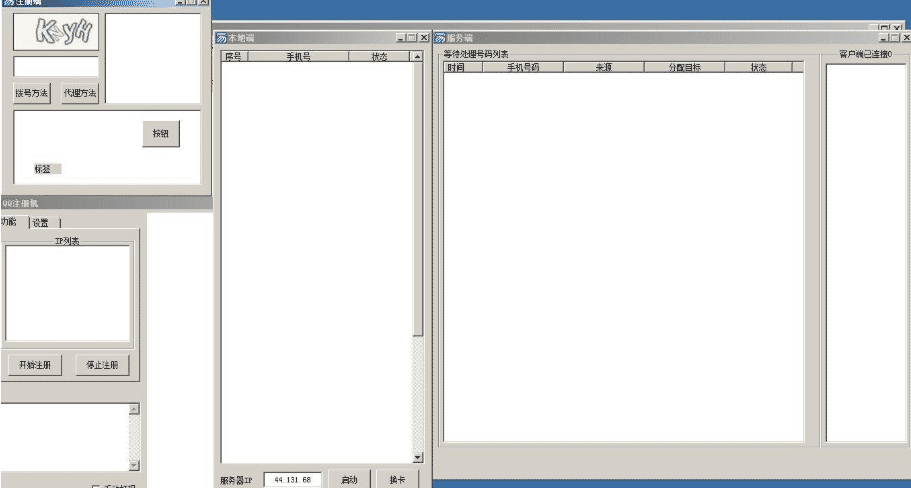The width and height of the screenshot is (911, 488).
Task: Click the 本地端 window title bar icon
Action: 221,38
